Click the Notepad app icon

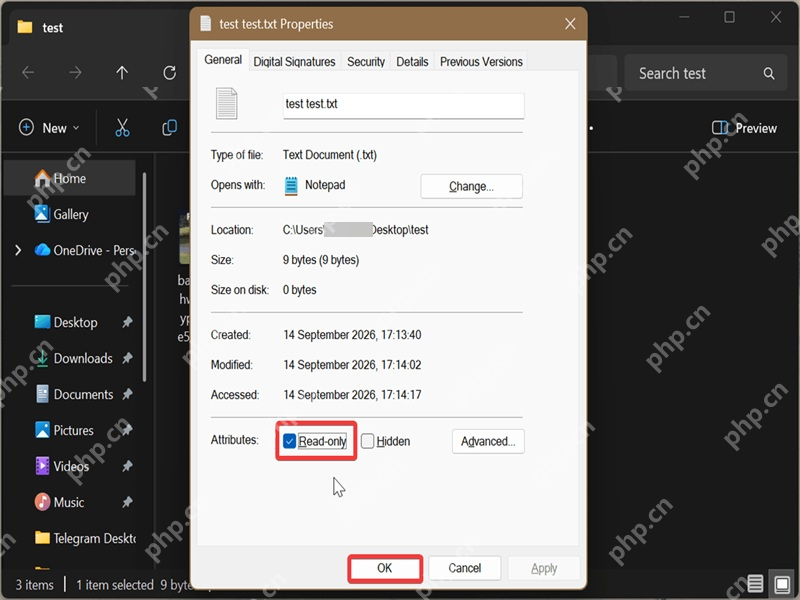(291, 186)
